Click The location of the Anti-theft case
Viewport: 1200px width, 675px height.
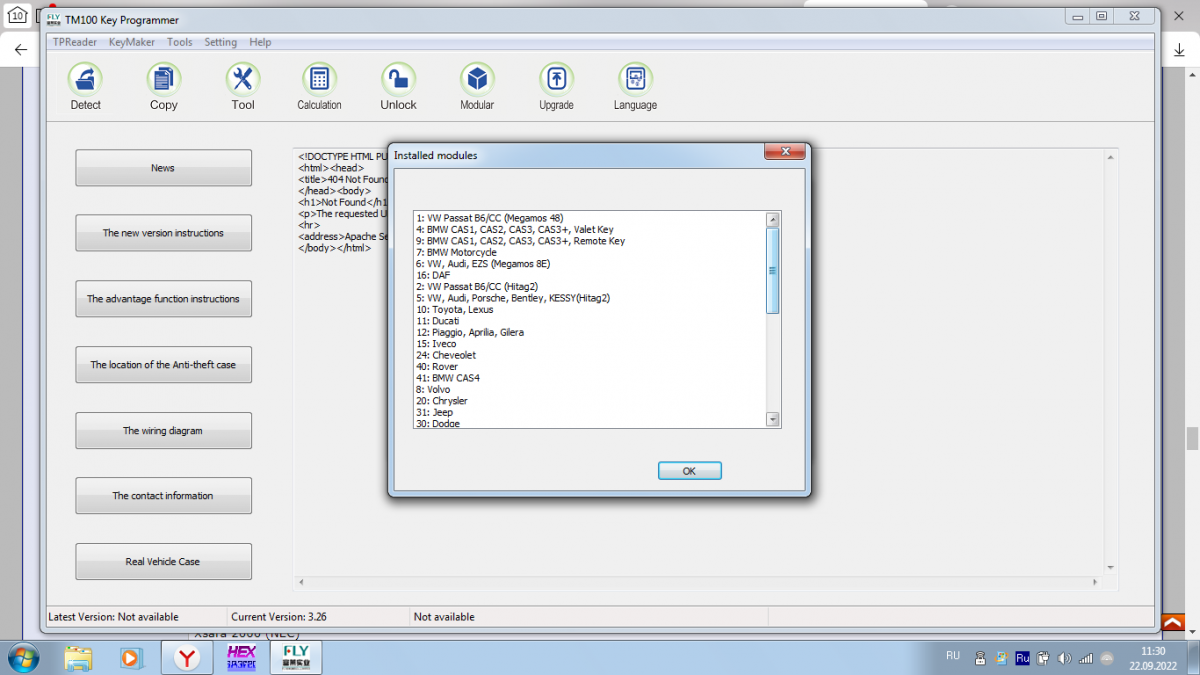(x=163, y=365)
